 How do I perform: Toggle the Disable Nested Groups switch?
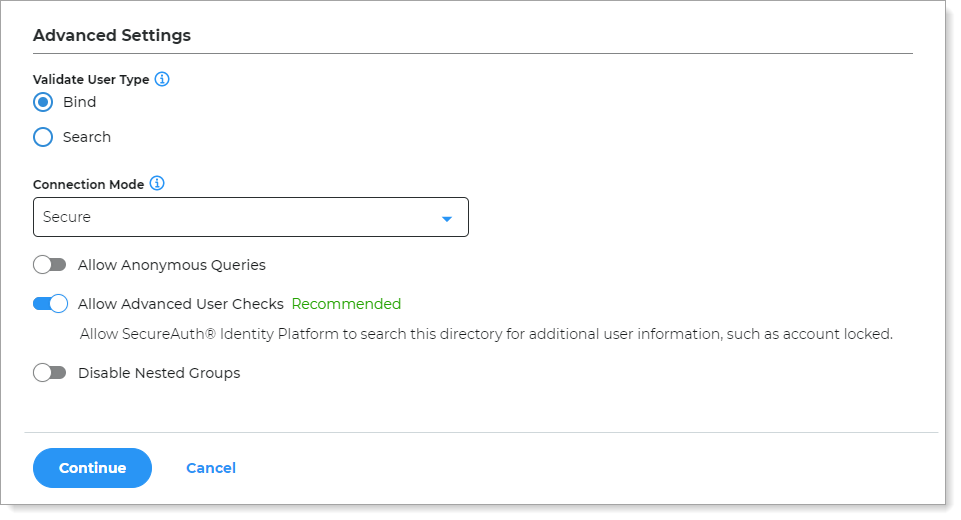(49, 373)
